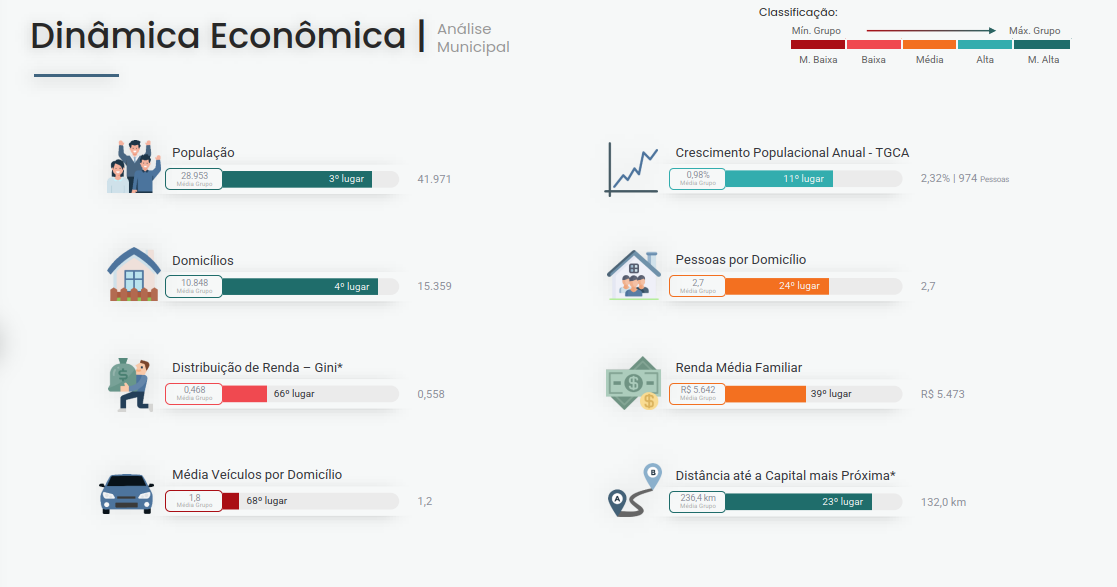Click the Dinâmica Econômica title

[218, 36]
